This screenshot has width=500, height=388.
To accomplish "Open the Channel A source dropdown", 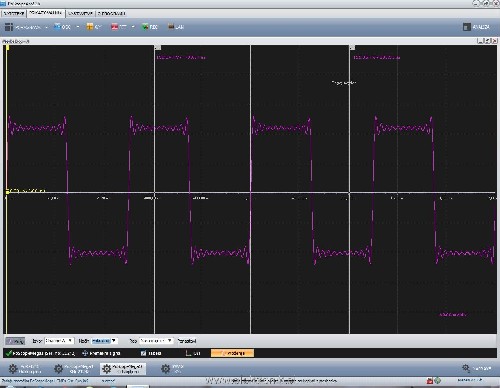I will [59, 341].
